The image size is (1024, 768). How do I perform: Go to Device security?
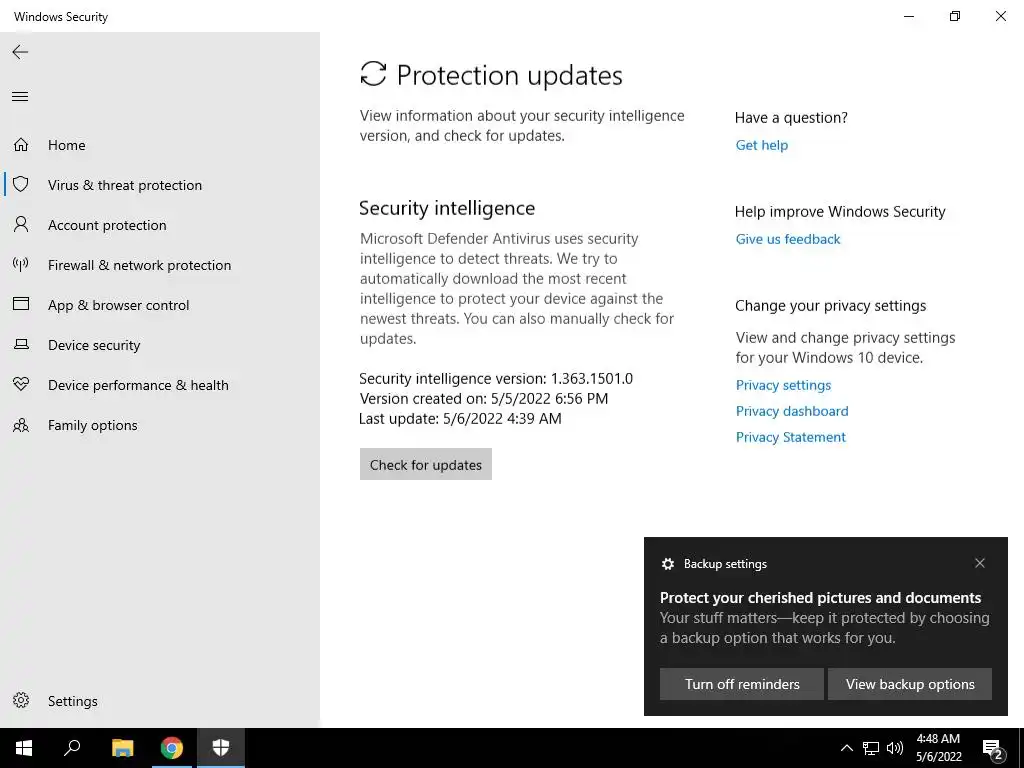click(x=94, y=345)
